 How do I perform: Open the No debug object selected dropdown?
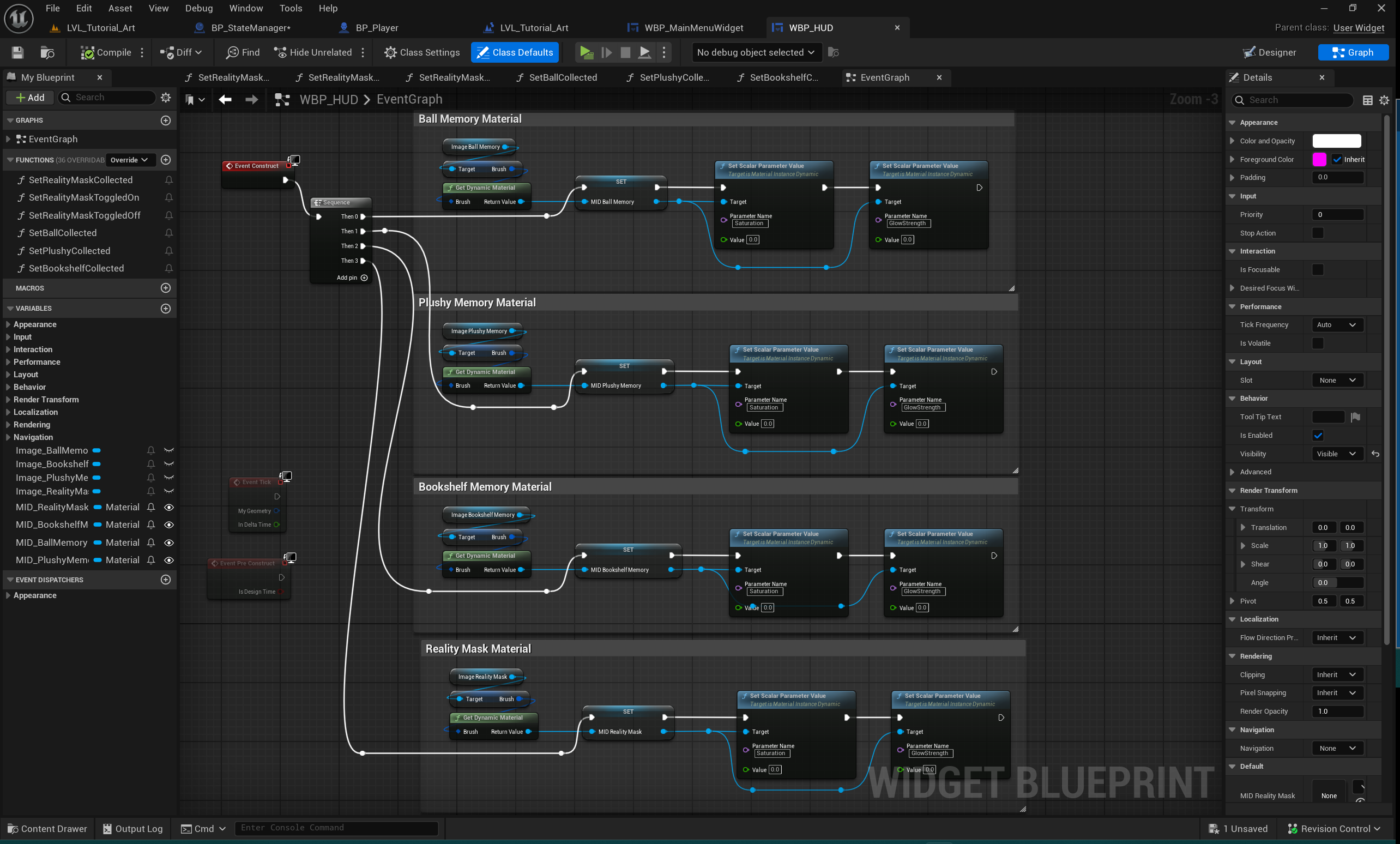pyautogui.click(x=756, y=52)
